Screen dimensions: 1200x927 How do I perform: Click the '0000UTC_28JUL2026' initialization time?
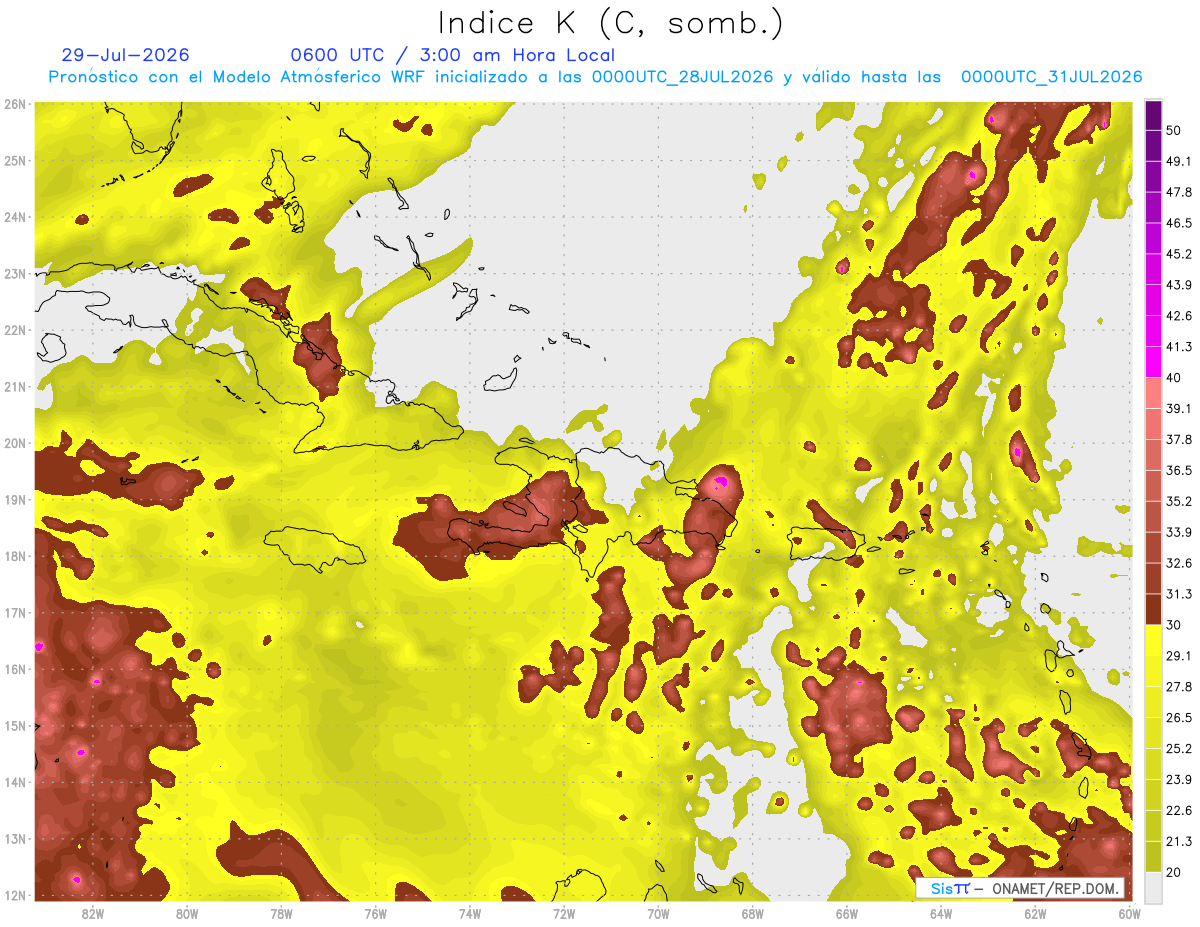684,77
